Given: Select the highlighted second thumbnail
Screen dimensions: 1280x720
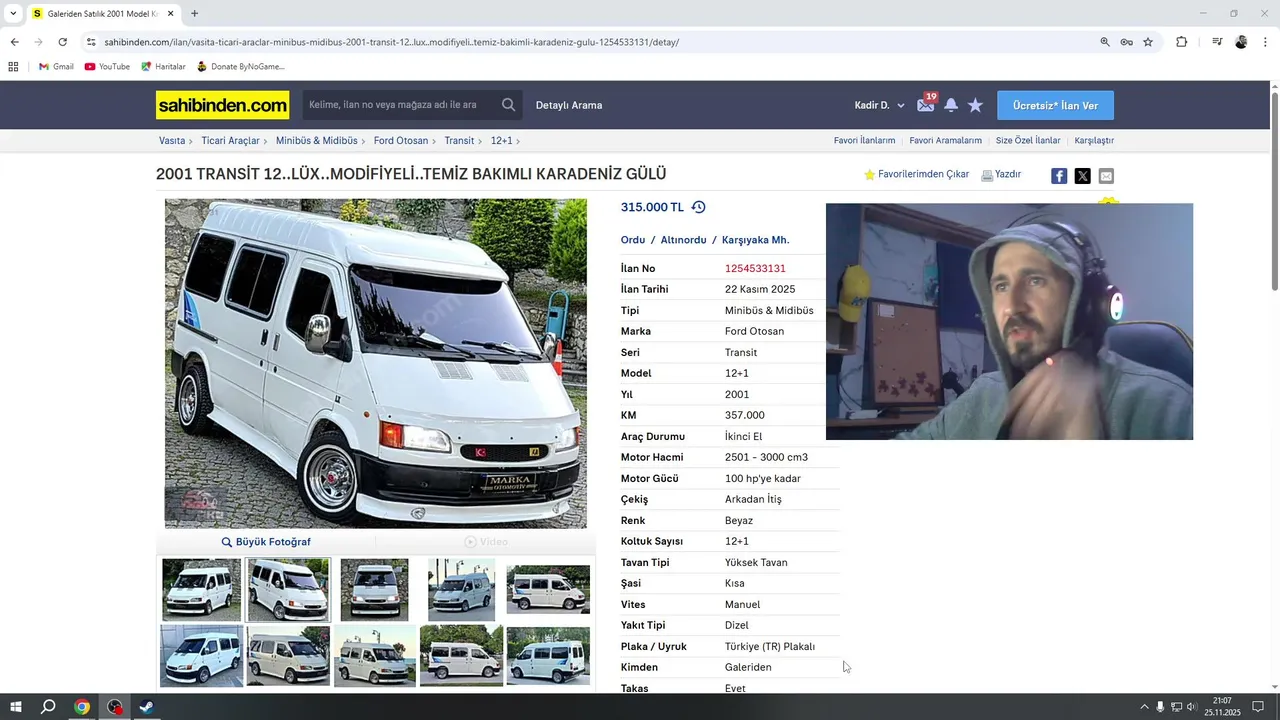Looking at the screenshot, I should click(288, 590).
